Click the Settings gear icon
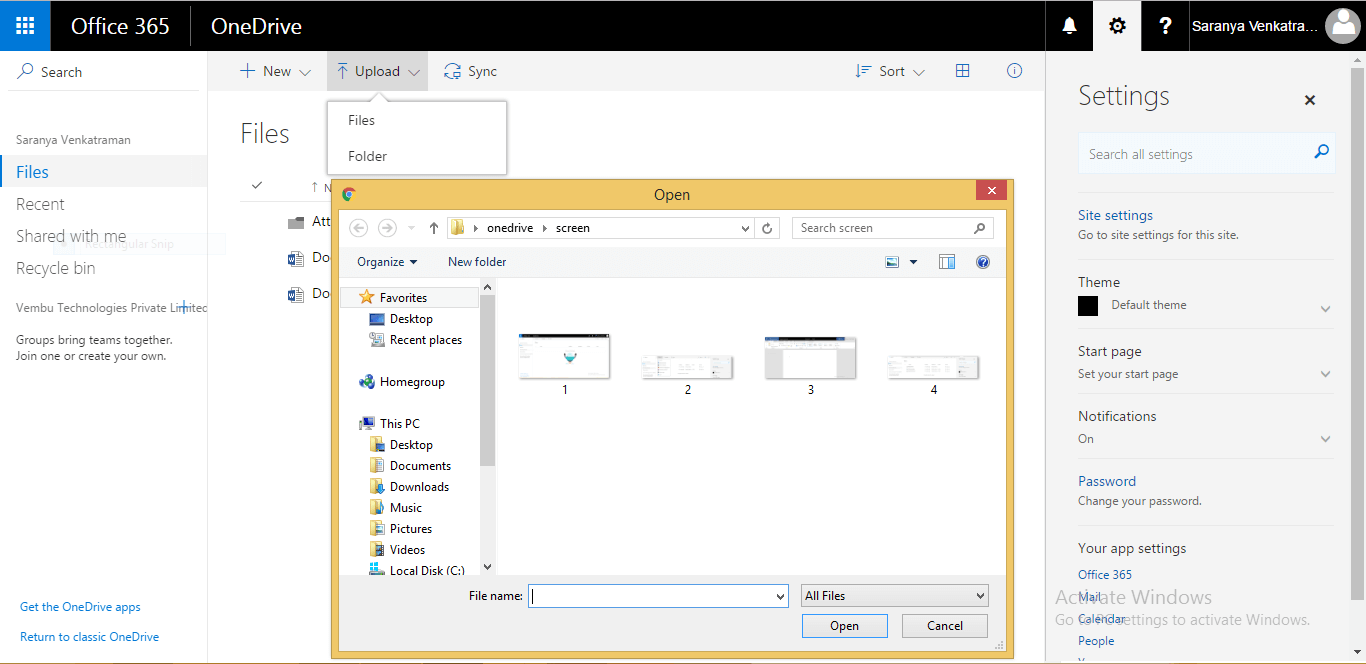Viewport: 1366px width, 664px height. (1117, 26)
